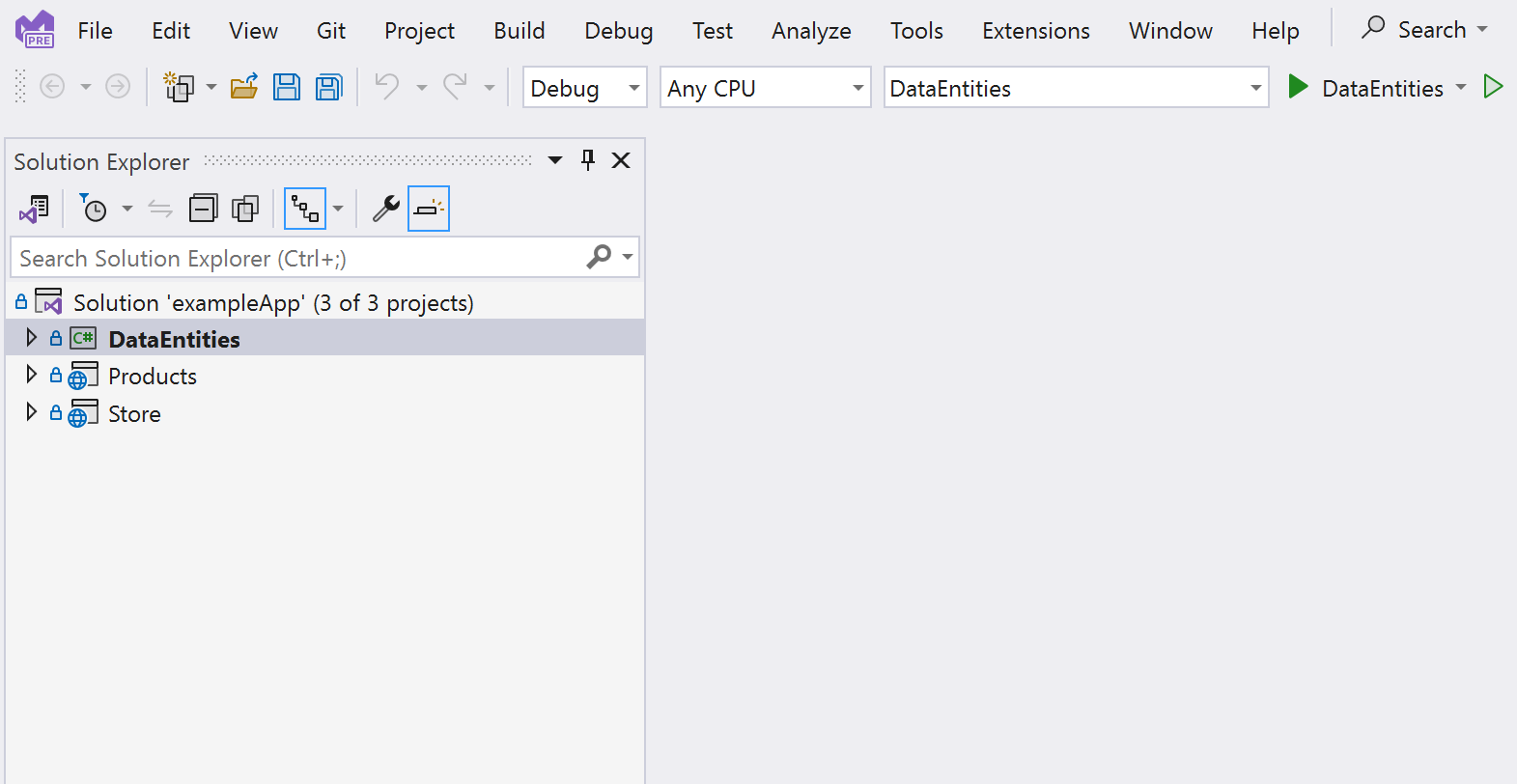Click Start Without Debugging outline play icon
This screenshot has width=1517, height=784.
coord(1493,87)
